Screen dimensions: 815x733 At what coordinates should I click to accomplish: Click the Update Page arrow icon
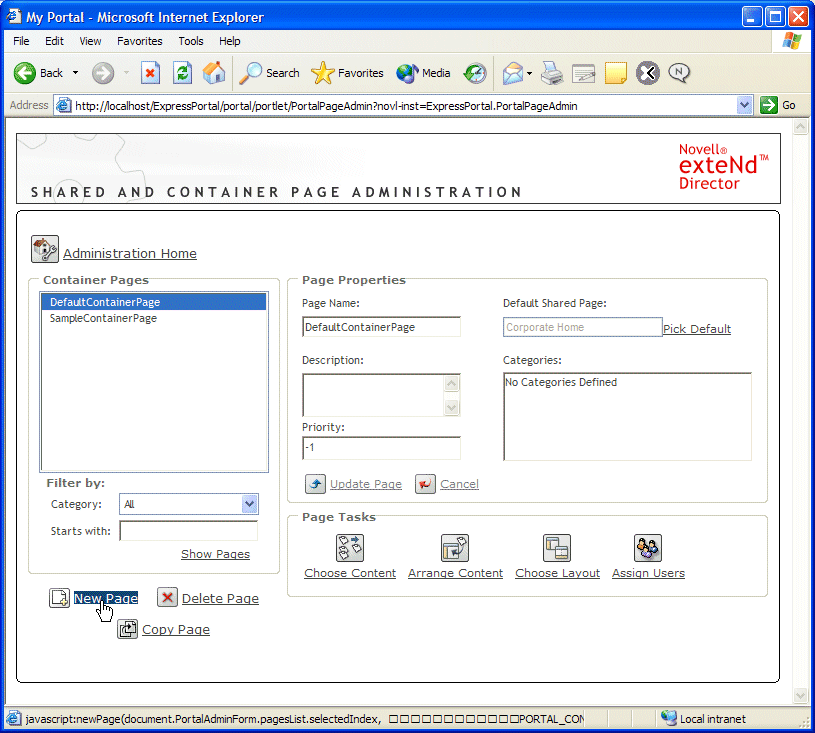click(315, 484)
